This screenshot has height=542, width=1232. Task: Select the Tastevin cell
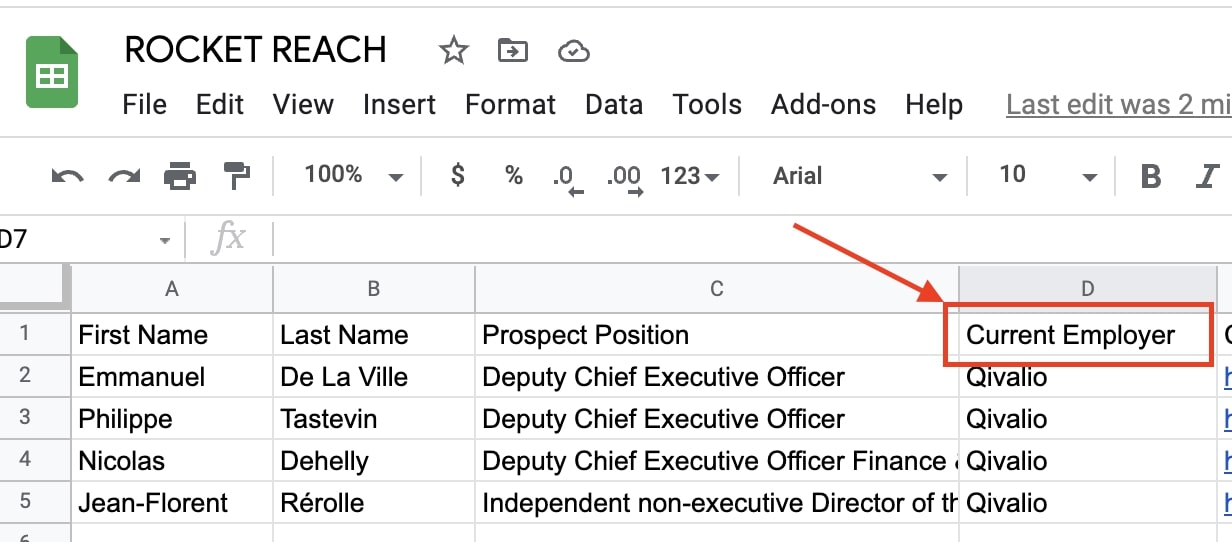(x=373, y=418)
